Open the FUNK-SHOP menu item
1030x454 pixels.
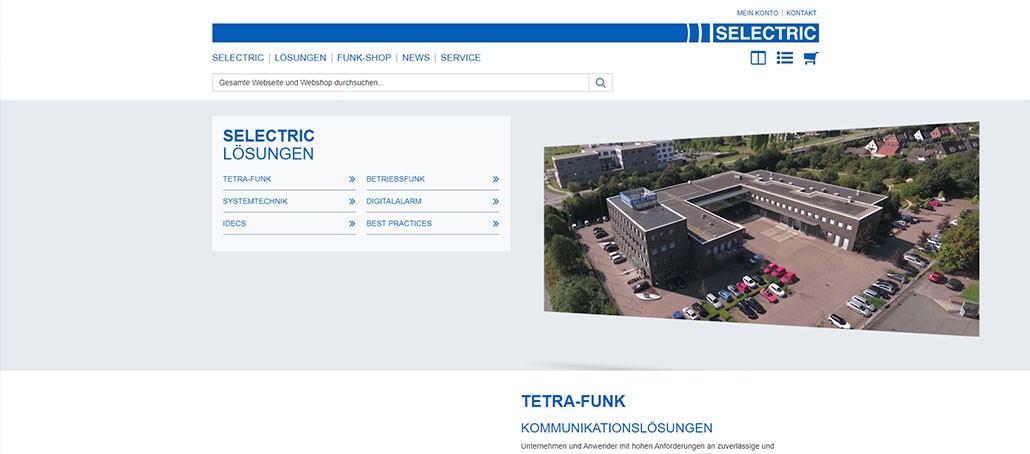point(364,58)
